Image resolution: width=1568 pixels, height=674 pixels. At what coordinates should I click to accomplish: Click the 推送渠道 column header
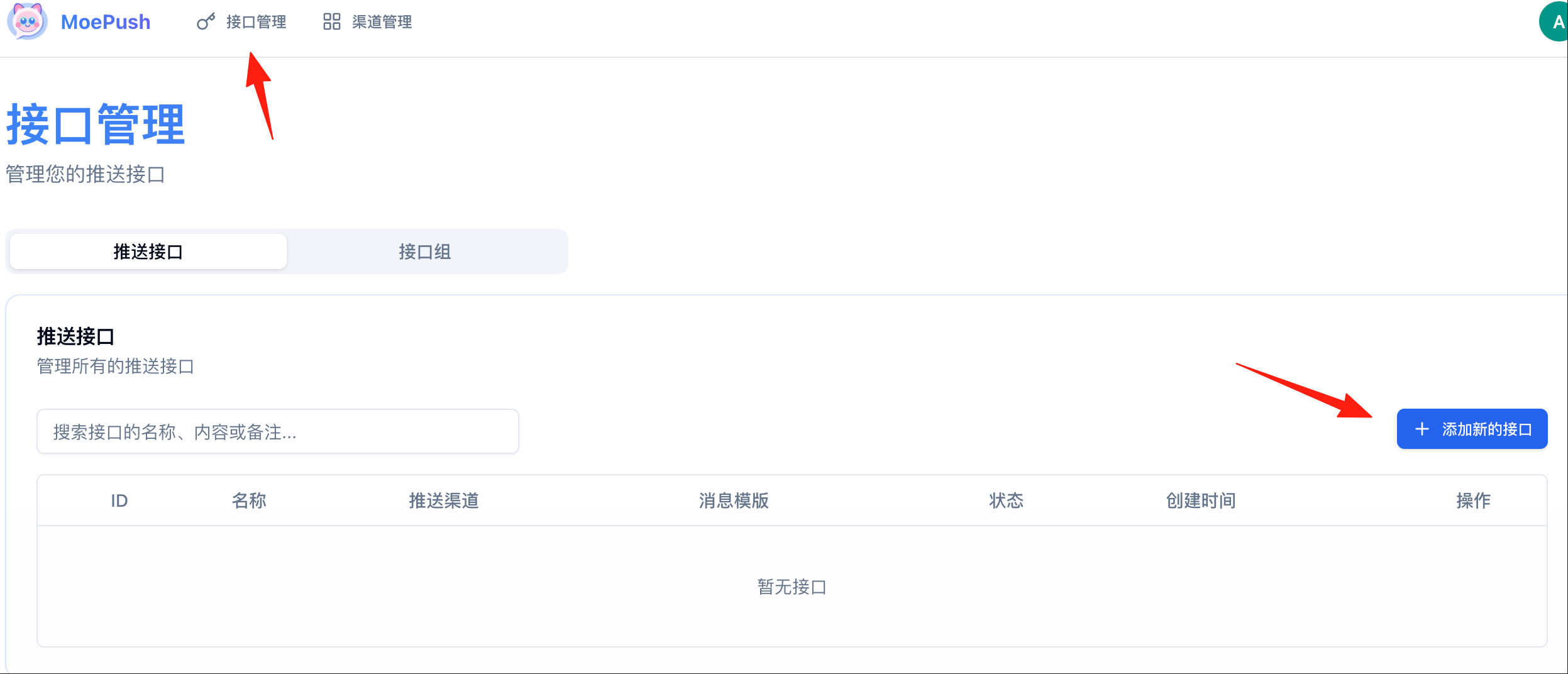coord(444,500)
